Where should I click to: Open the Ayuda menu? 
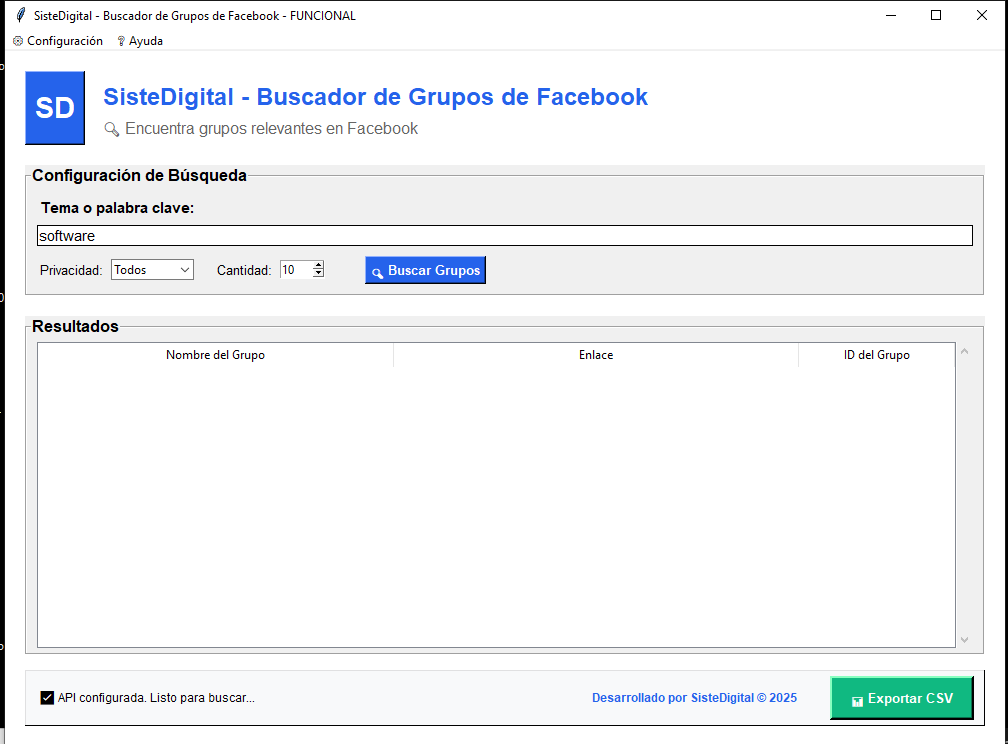pos(140,41)
